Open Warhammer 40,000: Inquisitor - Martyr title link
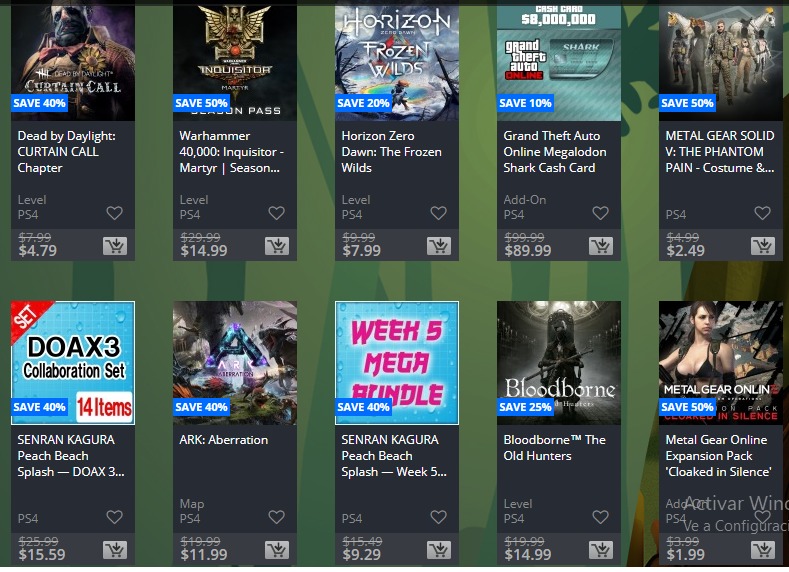Screen dimensions: 789x572 [x=231, y=152]
